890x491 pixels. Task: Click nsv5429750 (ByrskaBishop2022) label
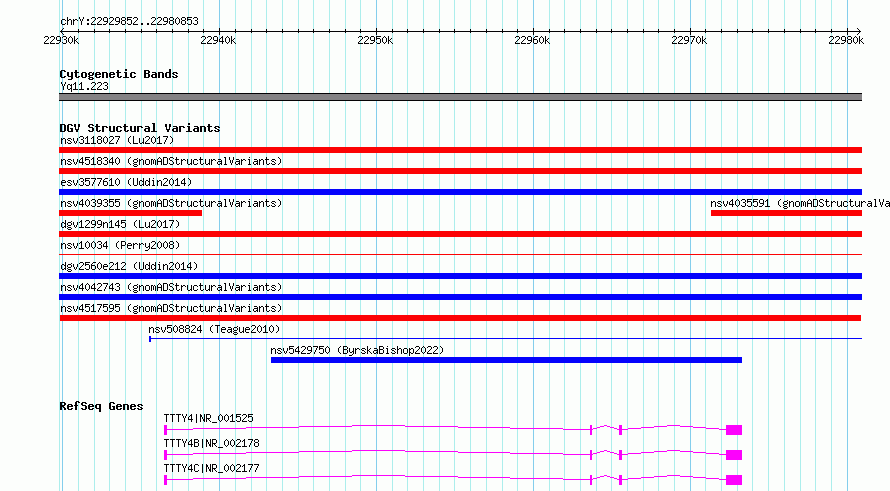point(357,350)
